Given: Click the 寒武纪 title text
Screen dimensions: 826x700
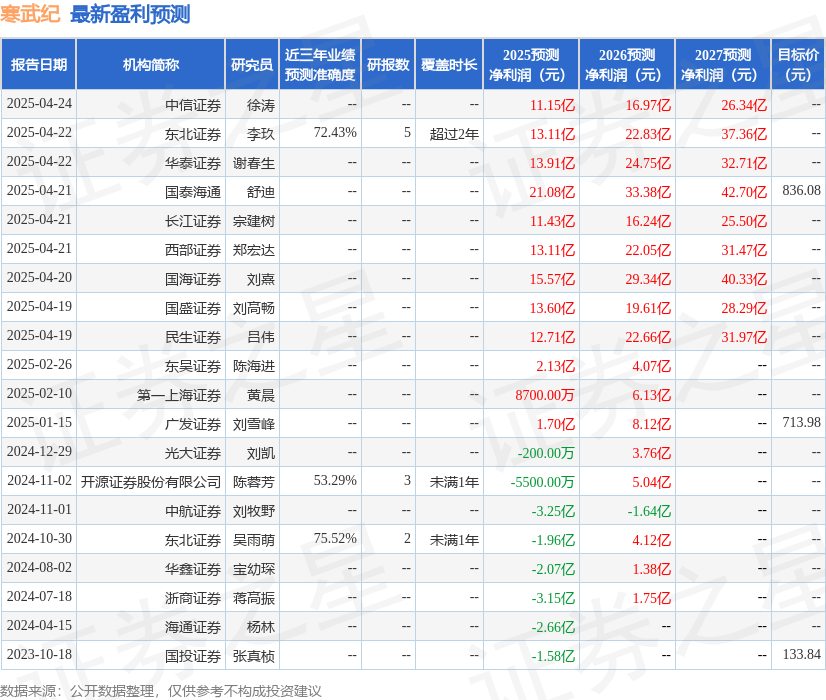Looking at the screenshot, I should click(x=30, y=14).
